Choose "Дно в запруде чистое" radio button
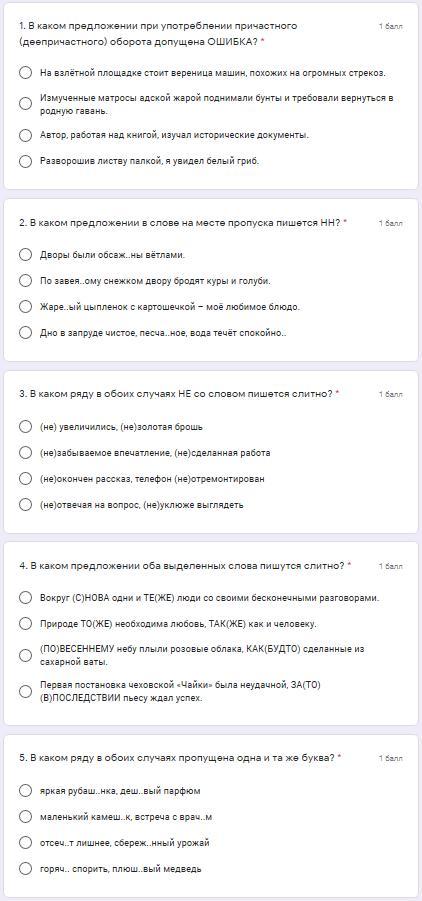Screen dimensions: 422x901 [x=25, y=332]
